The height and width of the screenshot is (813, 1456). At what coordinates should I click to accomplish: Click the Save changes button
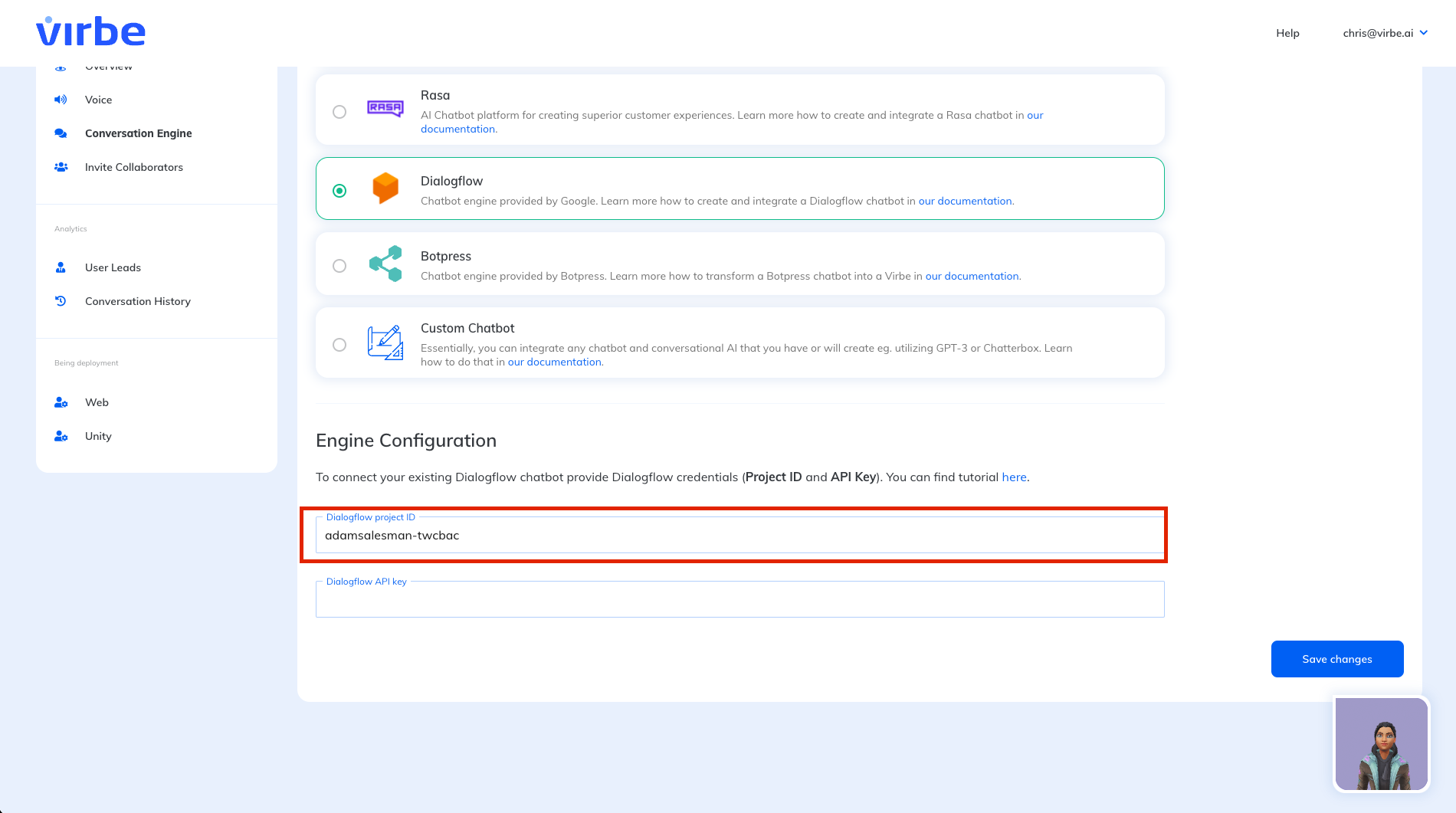tap(1337, 659)
